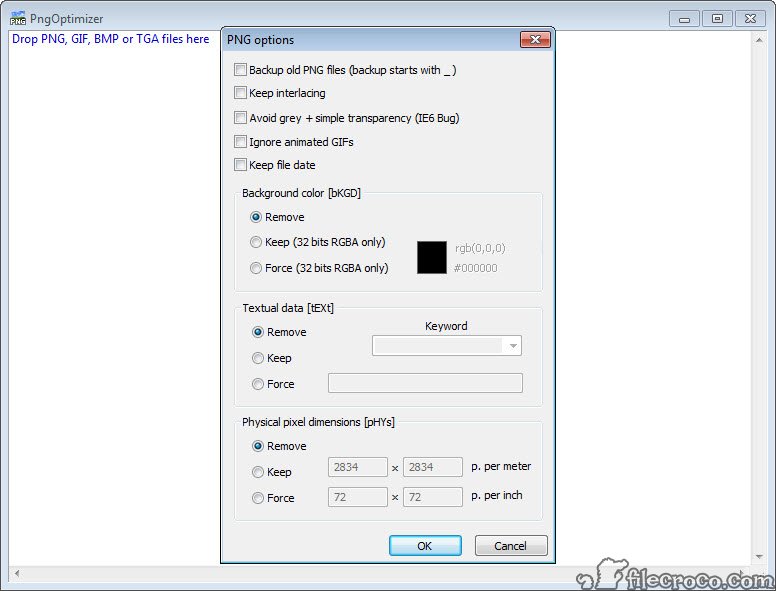776x591 pixels.
Task: Click the p. per inch label
Action: click(x=496, y=495)
